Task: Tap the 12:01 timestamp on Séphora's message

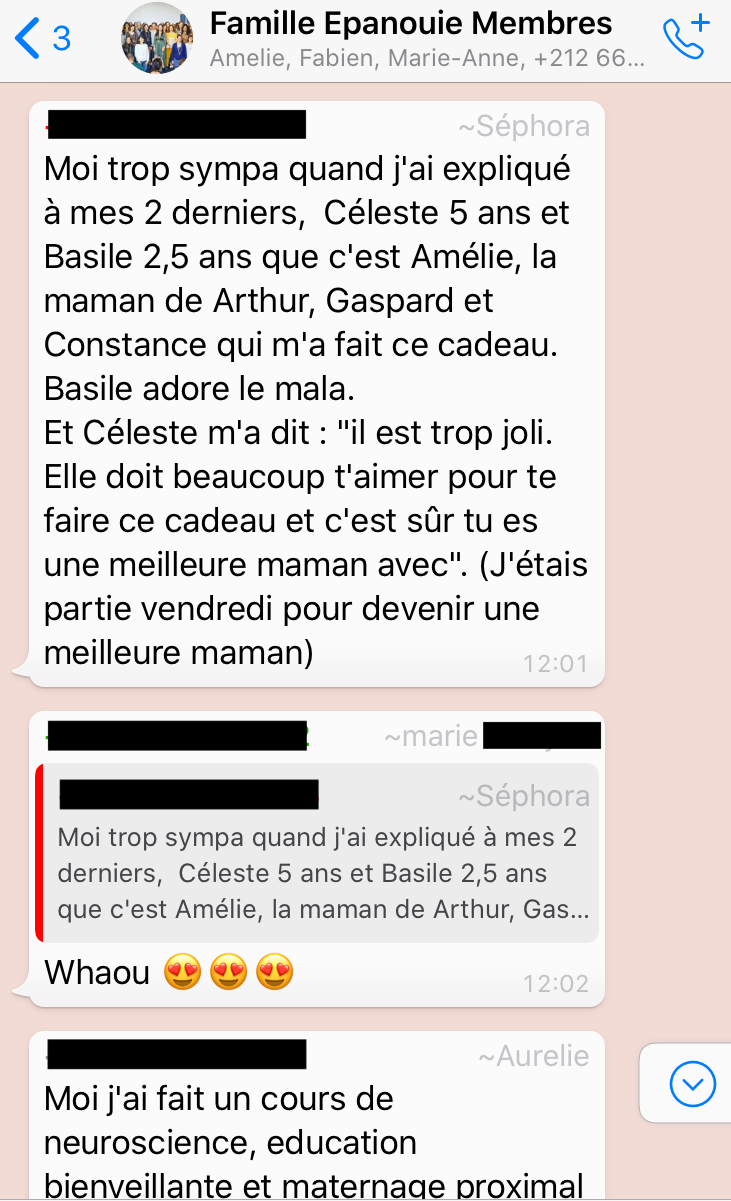Action: pyautogui.click(x=555, y=663)
